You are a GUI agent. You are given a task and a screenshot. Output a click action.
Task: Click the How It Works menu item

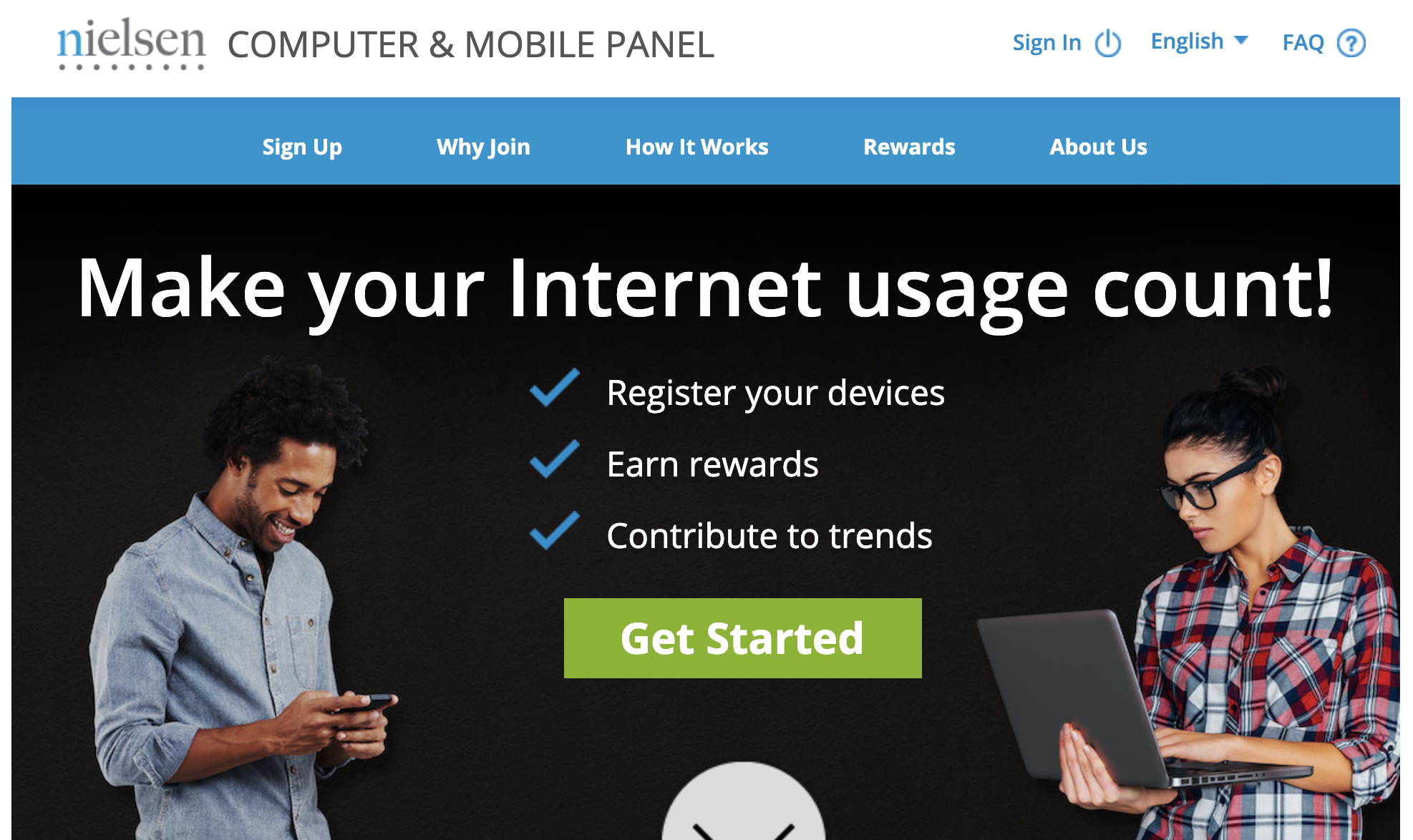[x=697, y=146]
